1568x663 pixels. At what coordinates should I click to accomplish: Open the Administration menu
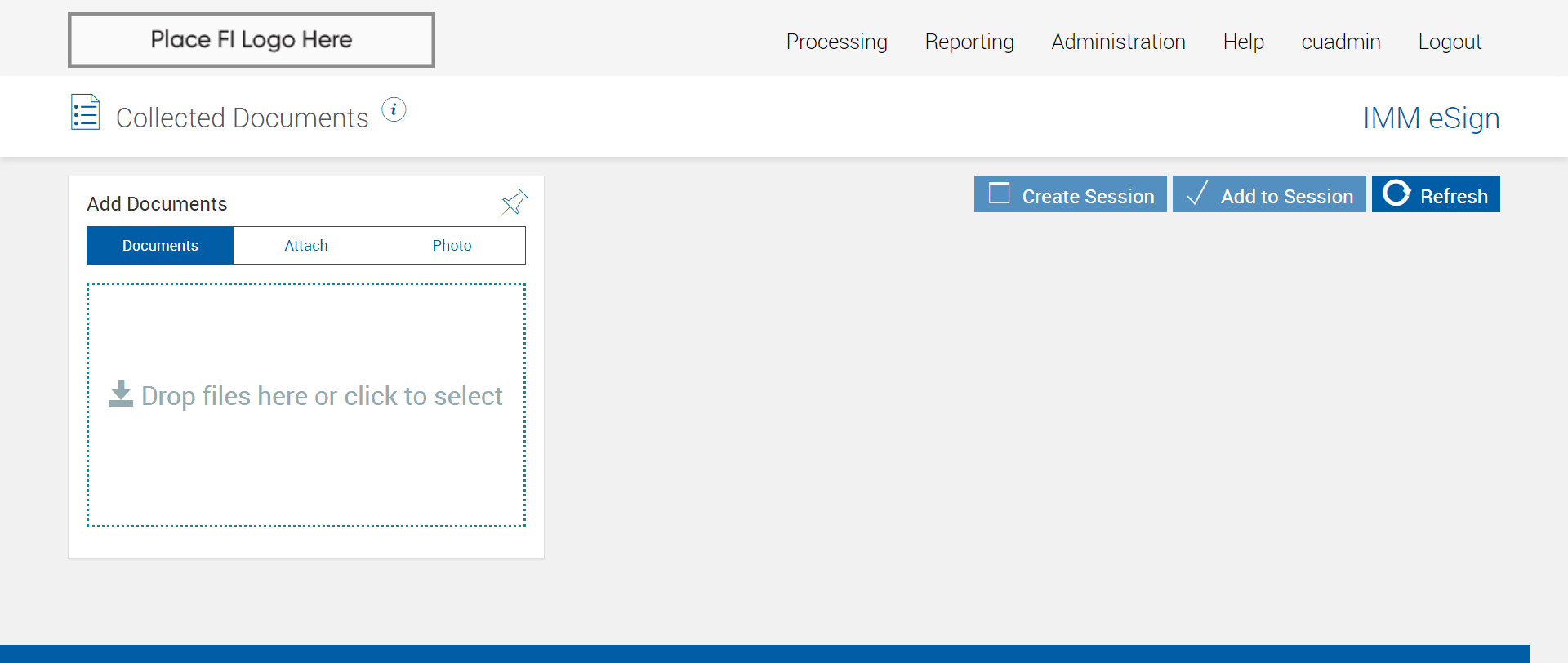pos(1118,42)
